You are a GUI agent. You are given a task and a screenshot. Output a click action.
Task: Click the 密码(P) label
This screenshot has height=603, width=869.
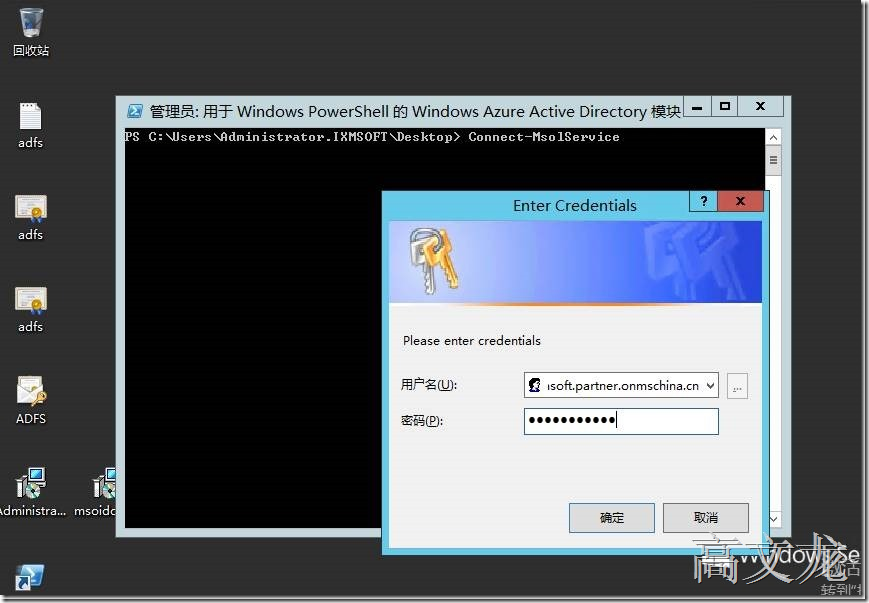(422, 421)
